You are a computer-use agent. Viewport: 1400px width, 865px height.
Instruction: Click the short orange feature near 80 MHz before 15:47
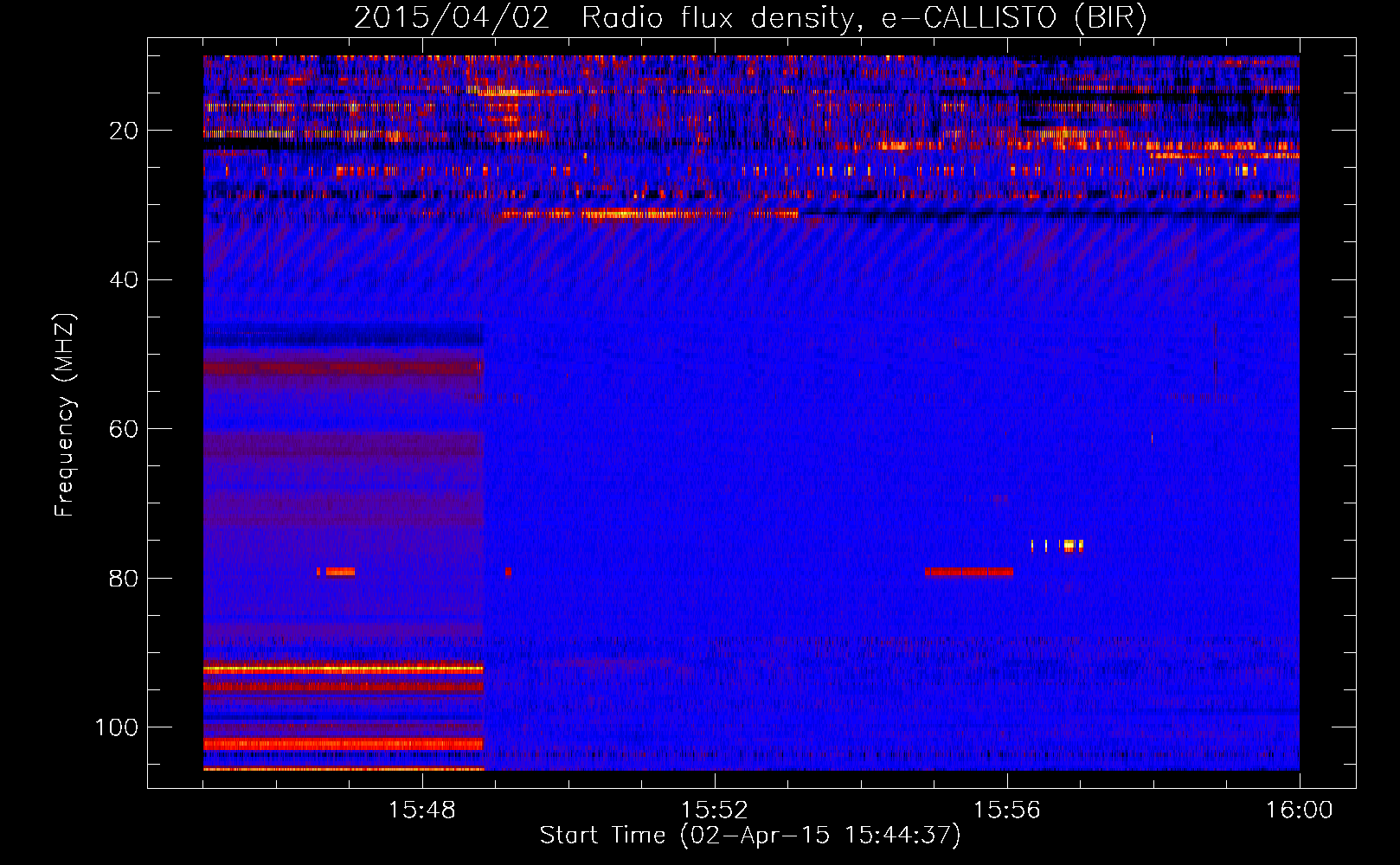(x=340, y=572)
